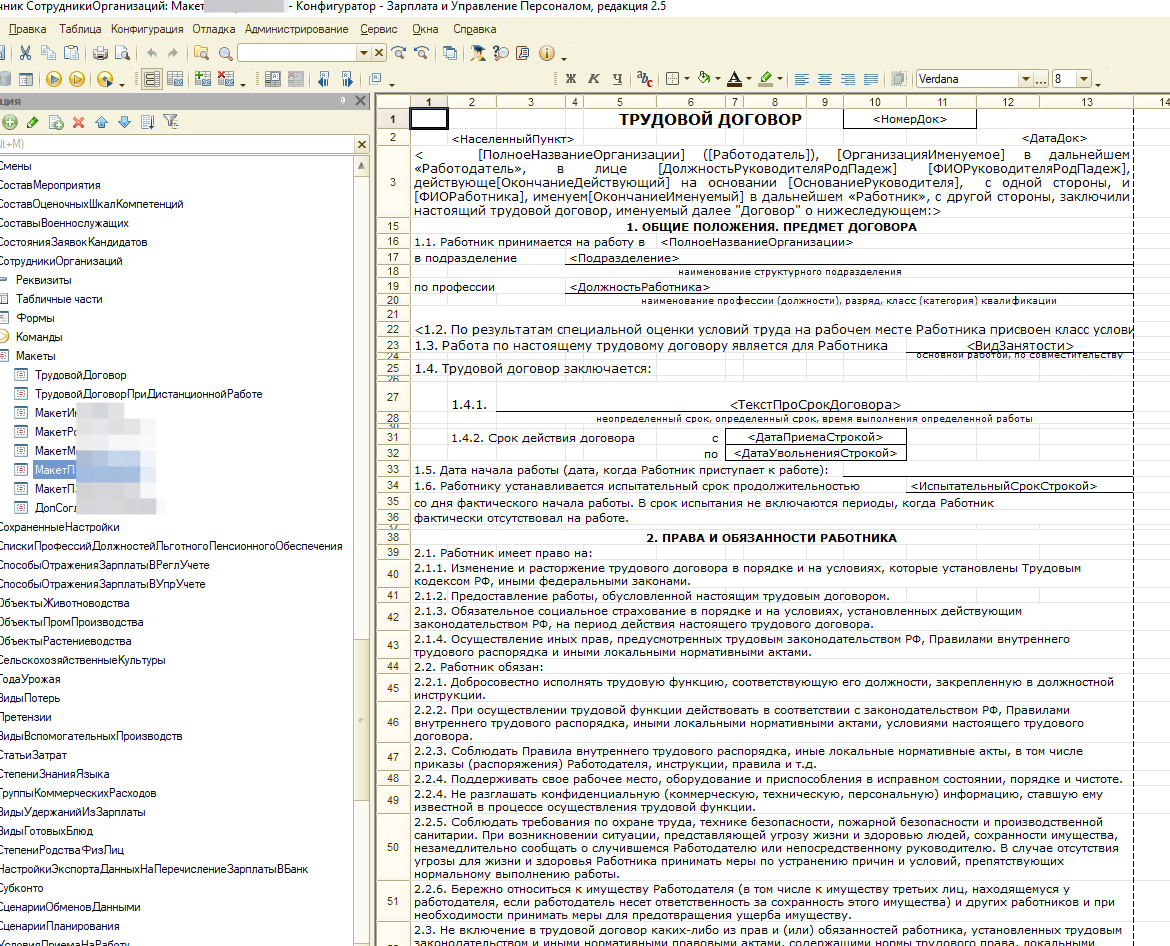Click the red X Delete icon in configuration panel
Screen dimensions: 1170x946
click(x=78, y=122)
